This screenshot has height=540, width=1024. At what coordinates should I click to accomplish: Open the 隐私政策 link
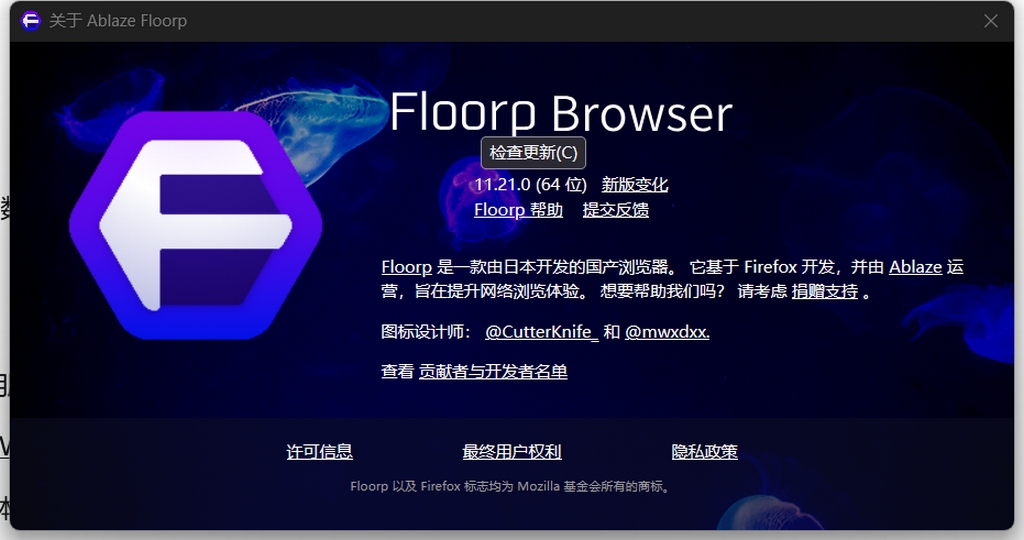[705, 452]
